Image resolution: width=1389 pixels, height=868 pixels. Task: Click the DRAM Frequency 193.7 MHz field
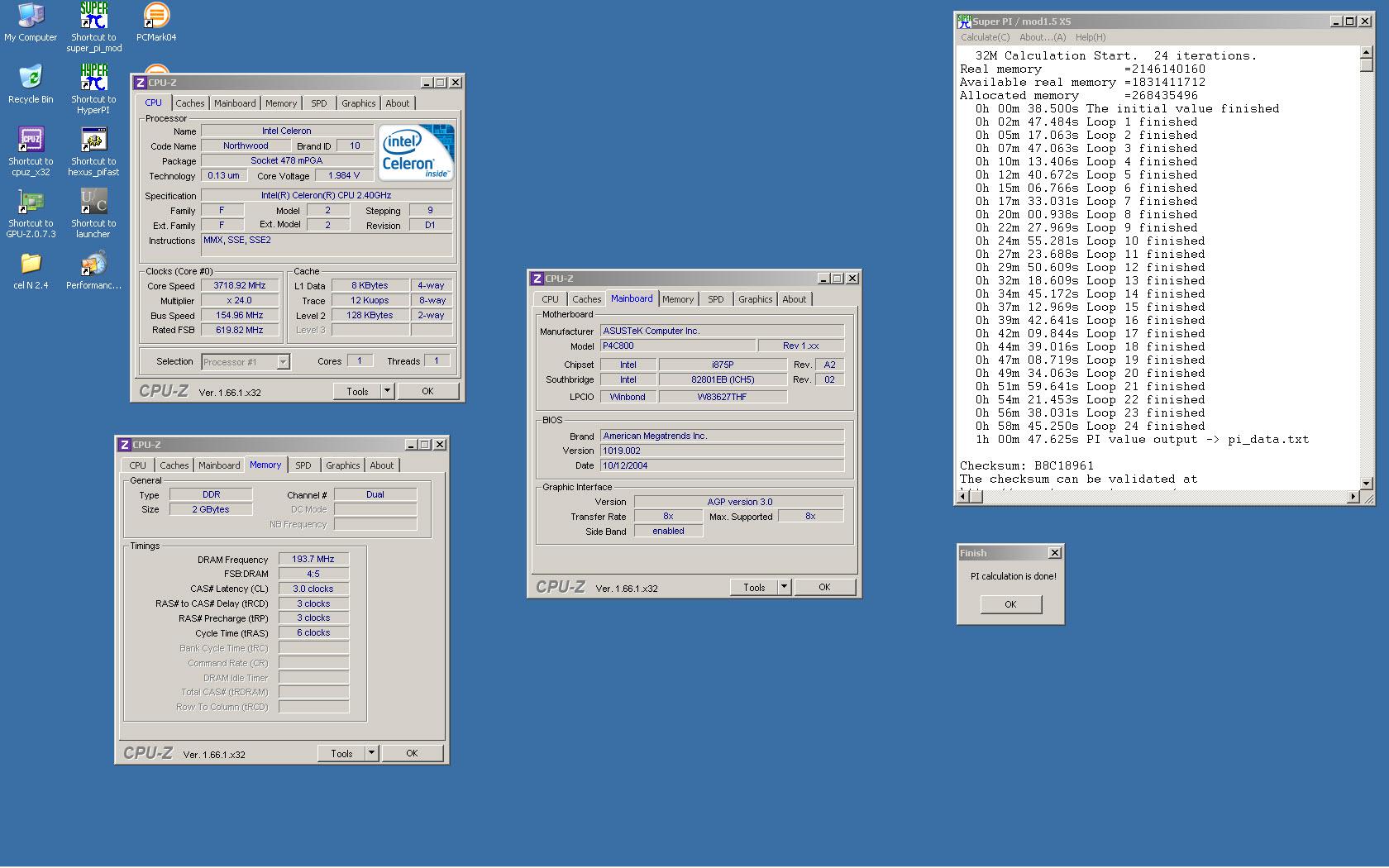click(x=313, y=559)
